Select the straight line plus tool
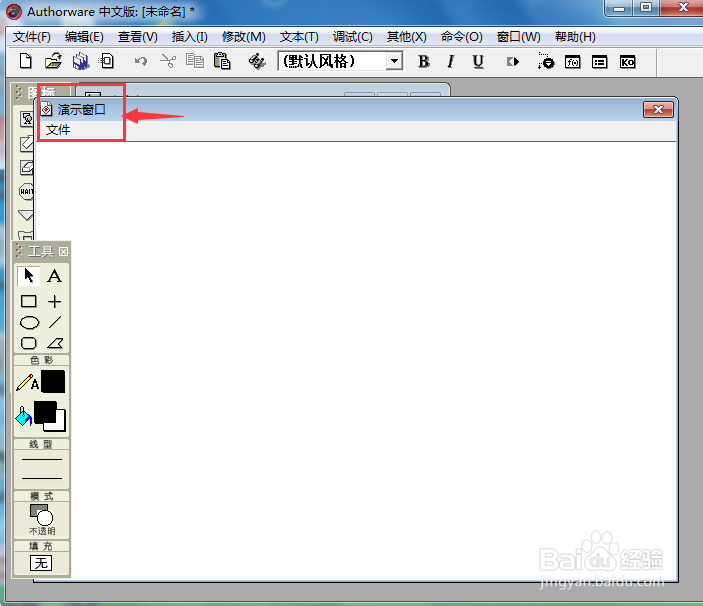The image size is (703, 606). tap(55, 301)
